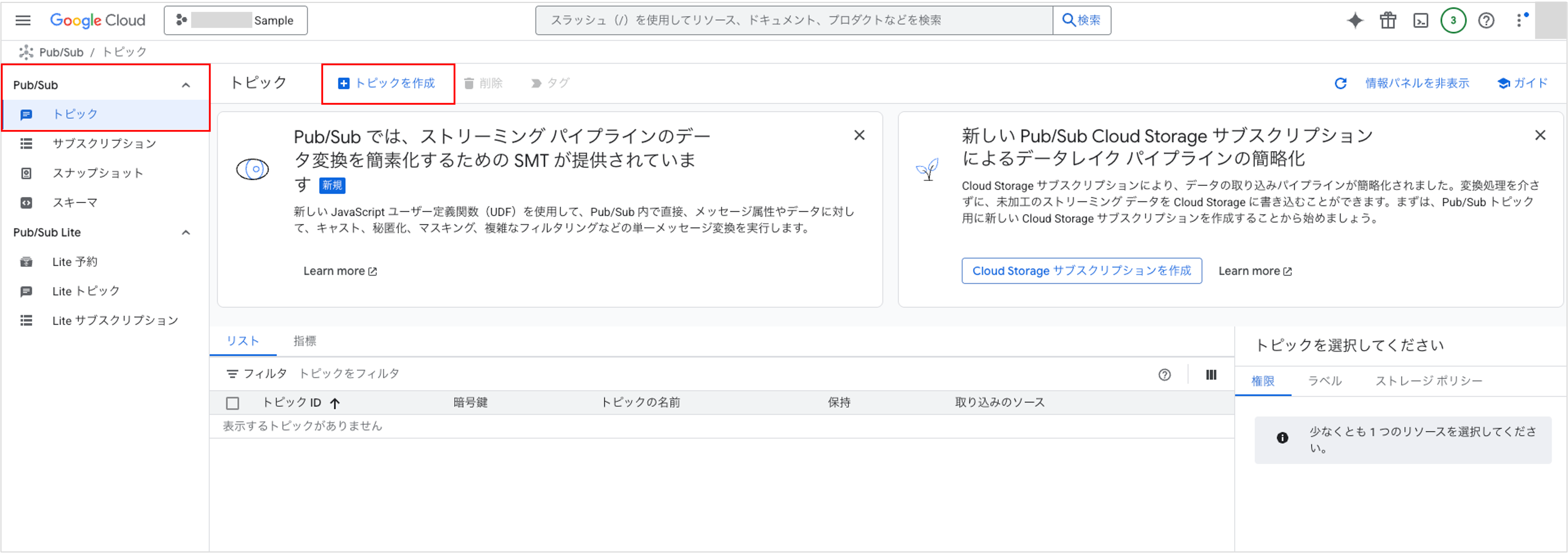Open Lite トピック in the sidebar
Image resolution: width=1568 pixels, height=554 pixels.
(x=105, y=291)
